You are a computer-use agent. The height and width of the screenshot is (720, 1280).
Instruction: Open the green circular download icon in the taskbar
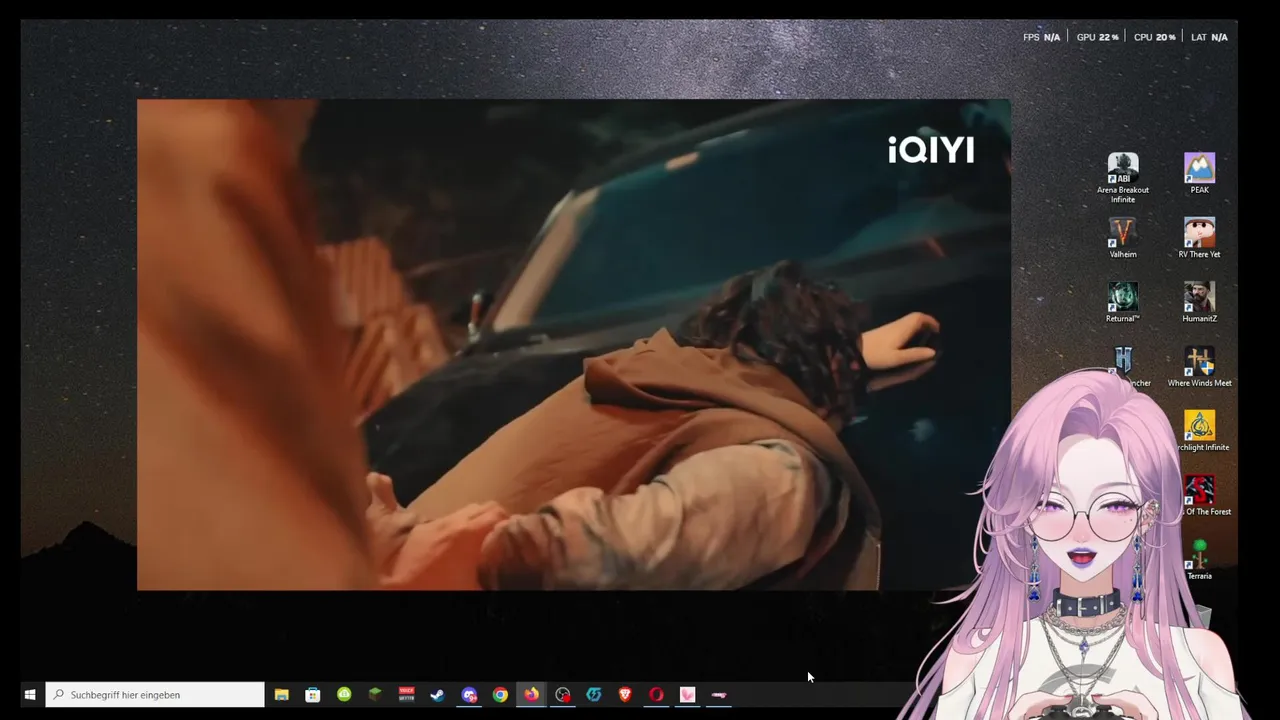coord(344,695)
